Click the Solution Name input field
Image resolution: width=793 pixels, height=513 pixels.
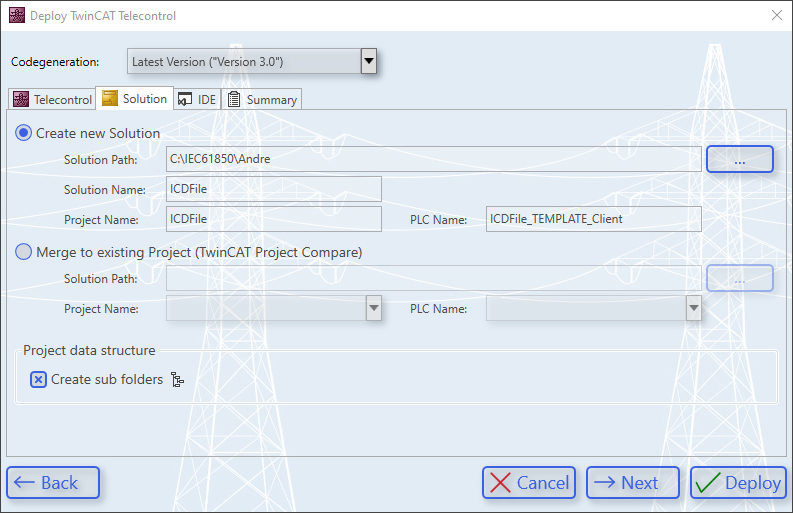tap(274, 189)
